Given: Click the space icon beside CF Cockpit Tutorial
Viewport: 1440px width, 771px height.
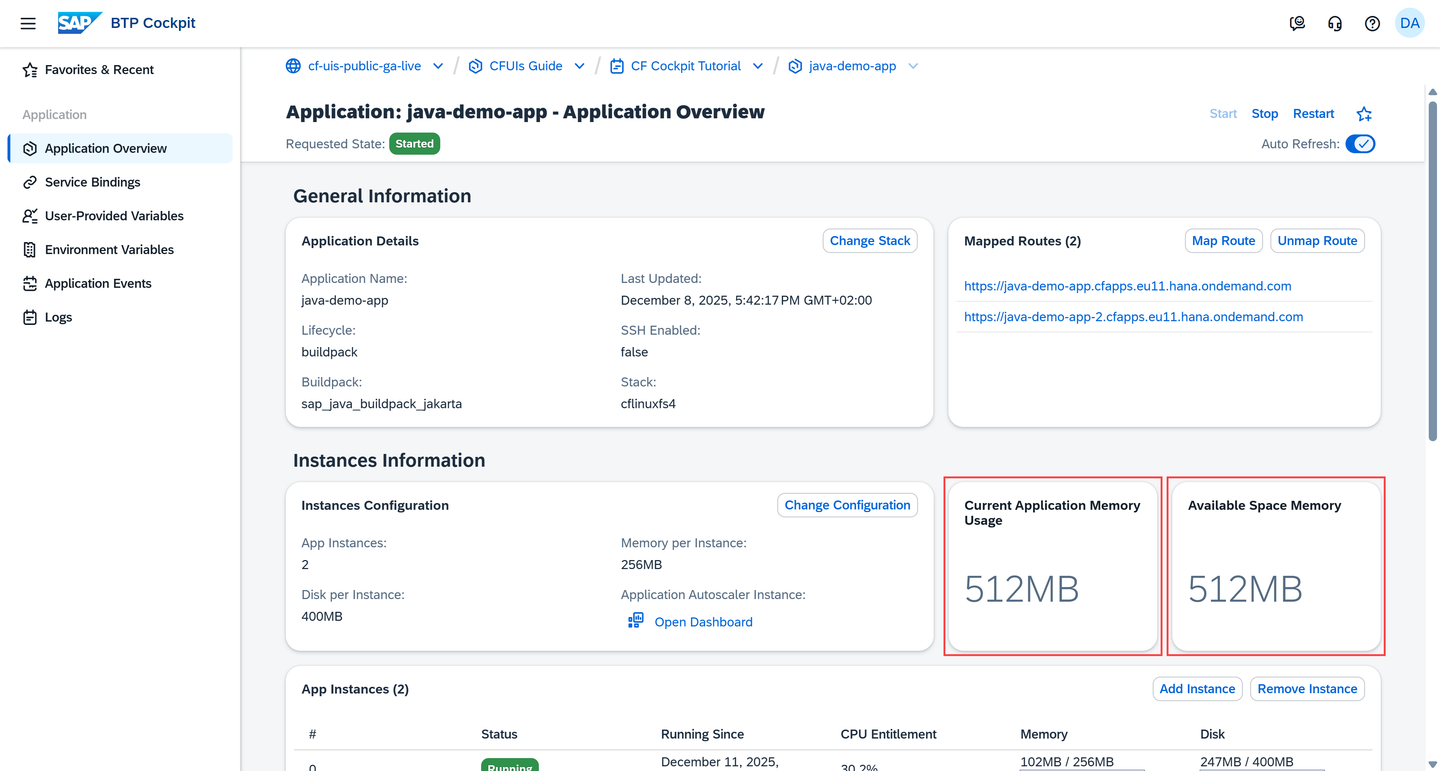Looking at the screenshot, I should [616, 66].
